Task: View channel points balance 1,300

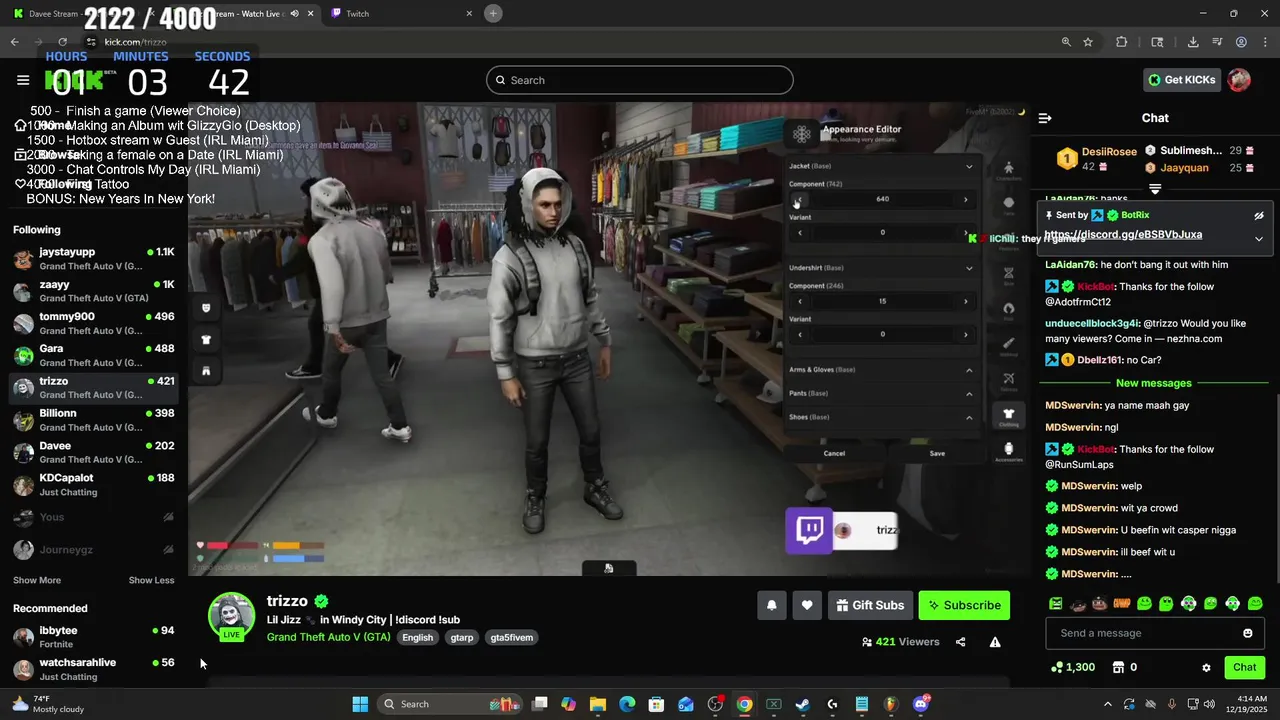Action: click(1072, 667)
